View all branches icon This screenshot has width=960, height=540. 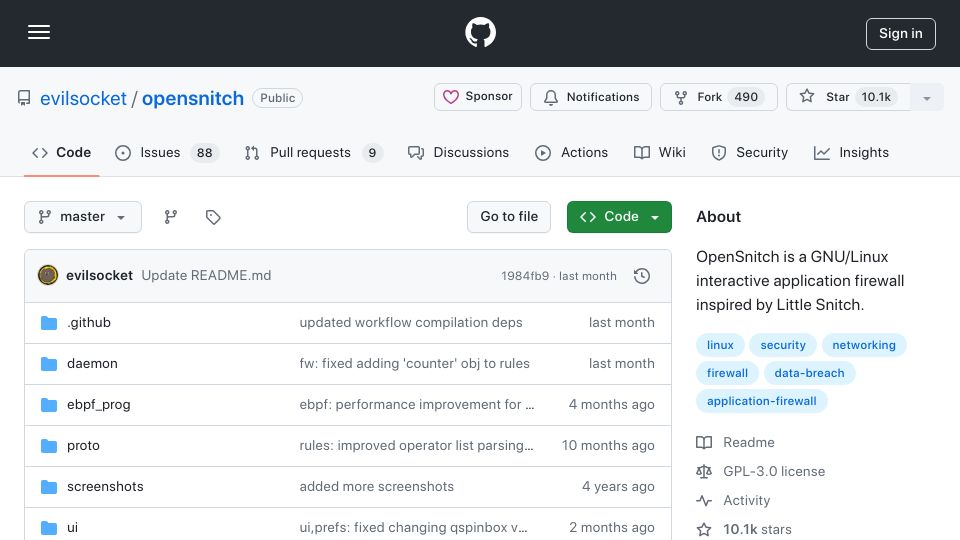tap(171, 217)
